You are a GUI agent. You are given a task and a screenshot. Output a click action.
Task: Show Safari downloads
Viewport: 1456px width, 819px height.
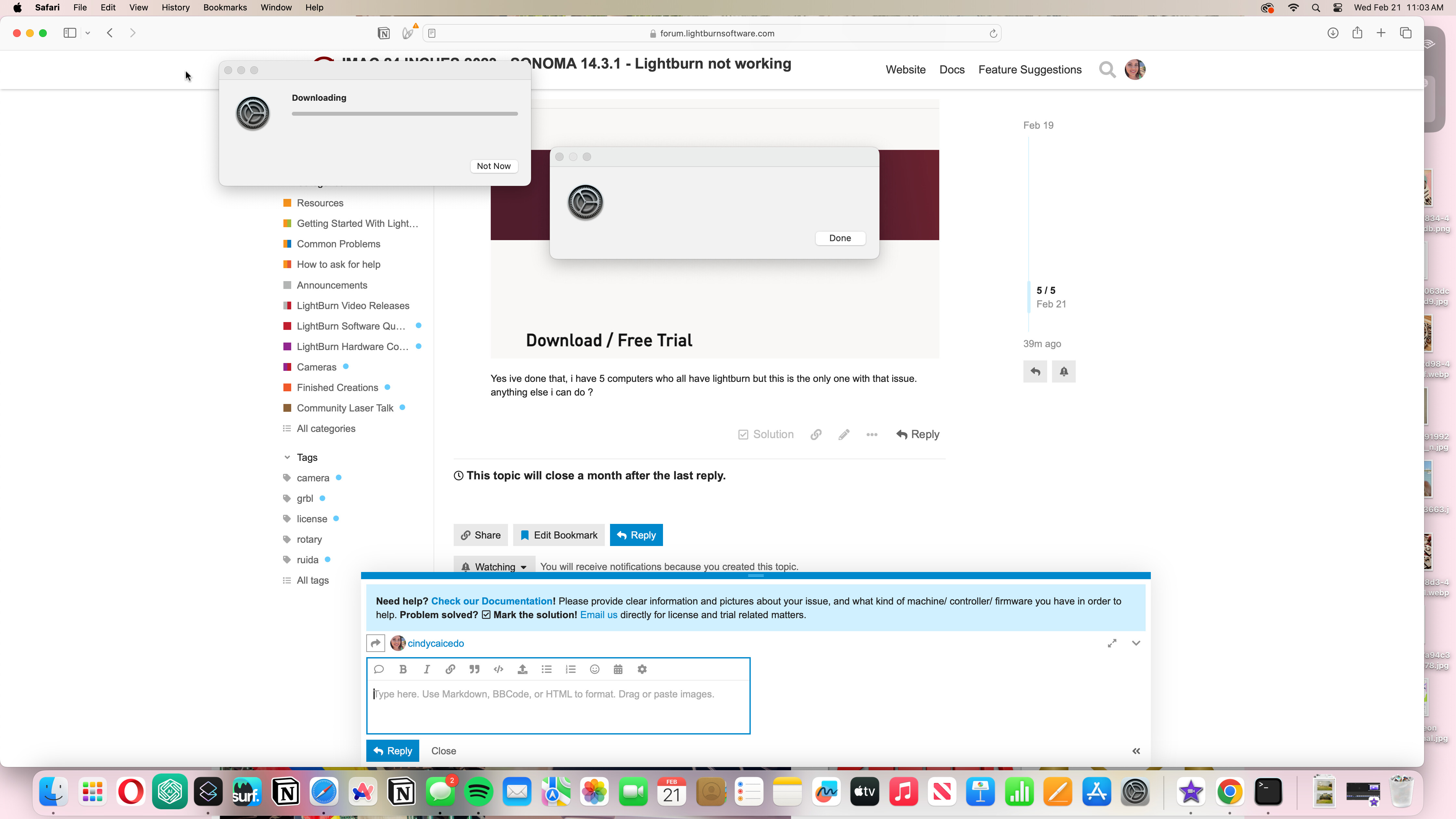pyautogui.click(x=1333, y=33)
